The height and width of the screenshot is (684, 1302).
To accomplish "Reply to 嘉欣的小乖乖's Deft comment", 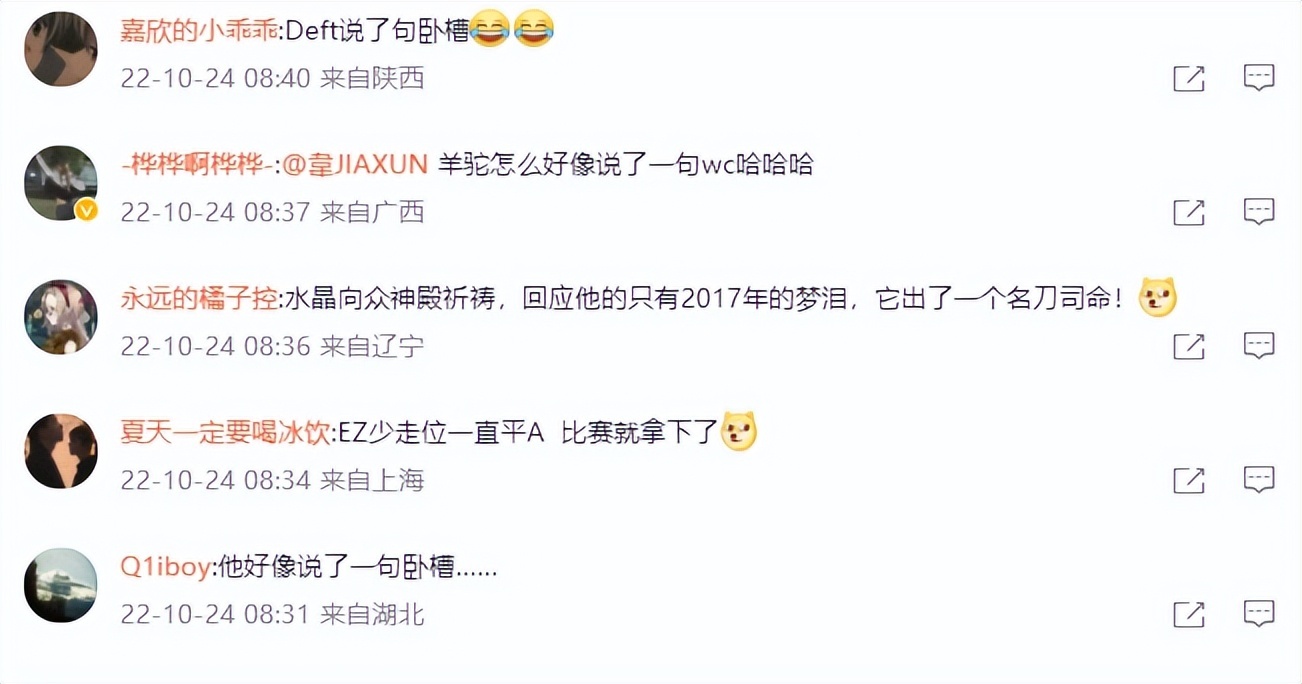I will click(x=1259, y=78).
